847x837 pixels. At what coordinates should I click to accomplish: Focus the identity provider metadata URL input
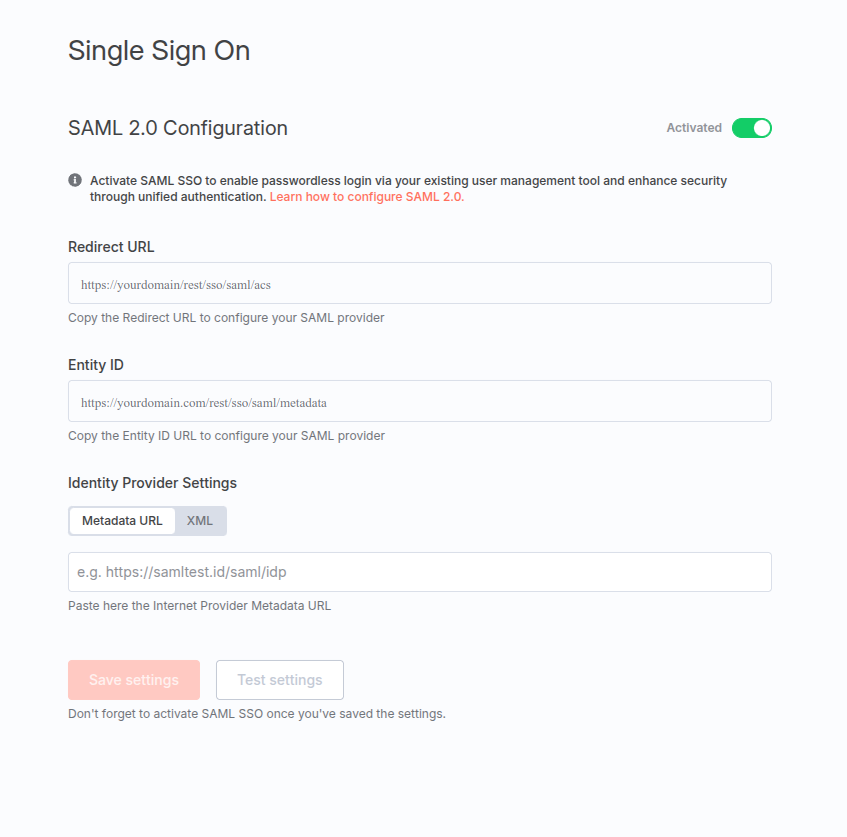(x=420, y=572)
